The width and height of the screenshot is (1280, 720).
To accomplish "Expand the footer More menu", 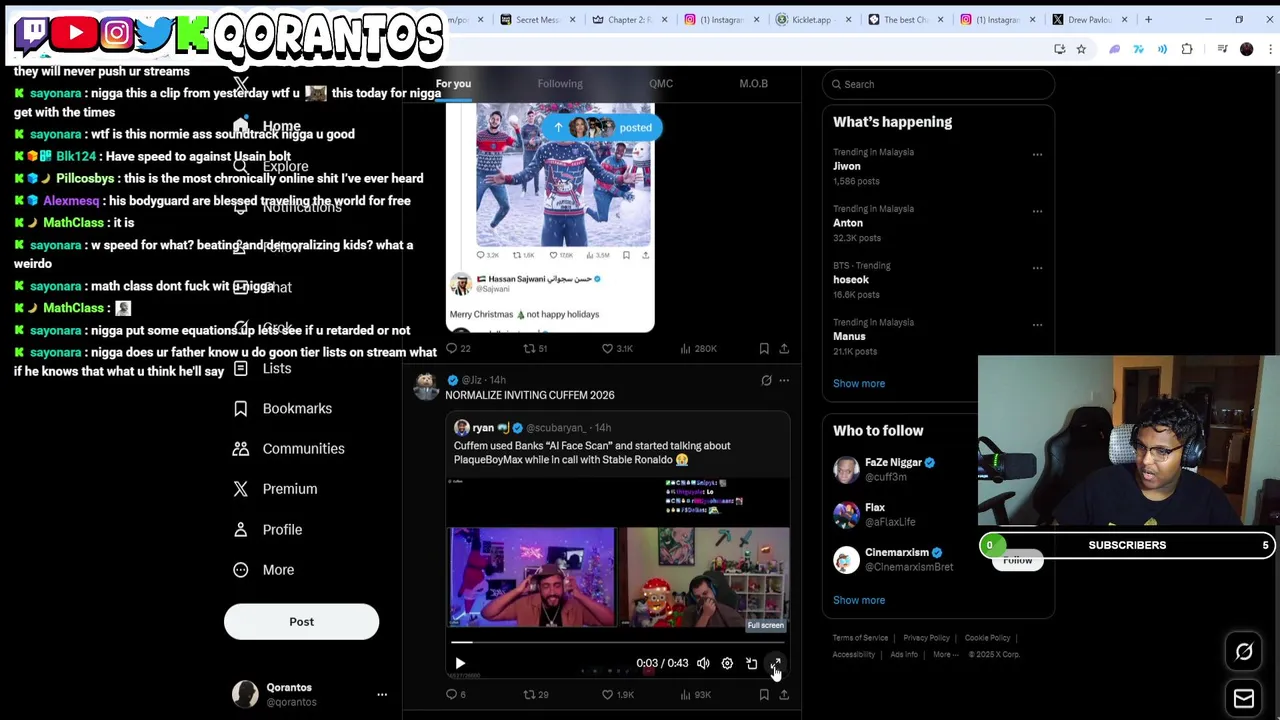I will pos(945,655).
